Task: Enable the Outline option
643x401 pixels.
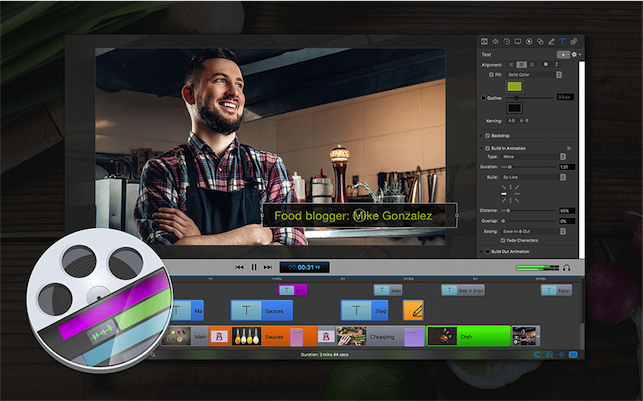Action: click(x=483, y=98)
